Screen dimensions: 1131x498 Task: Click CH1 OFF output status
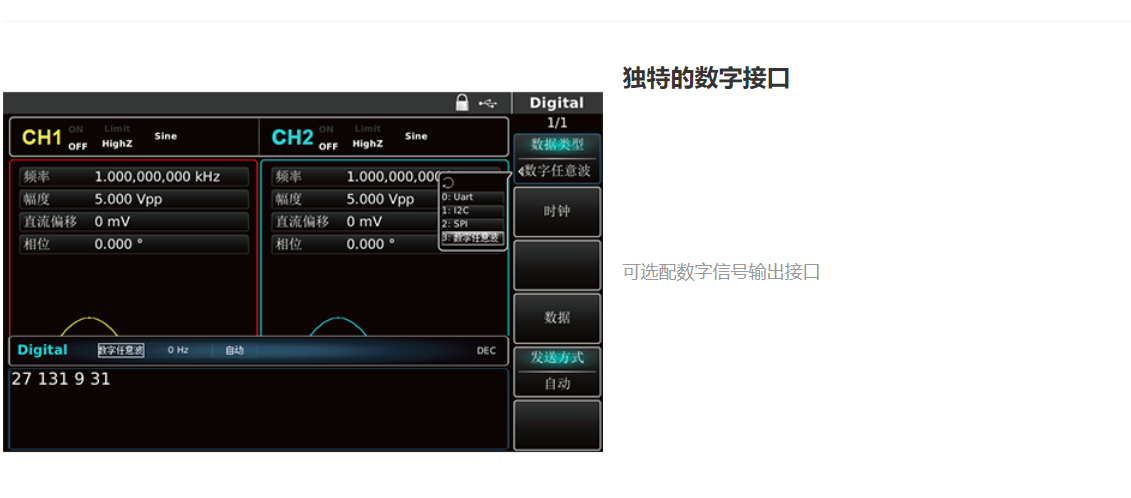[x=77, y=146]
